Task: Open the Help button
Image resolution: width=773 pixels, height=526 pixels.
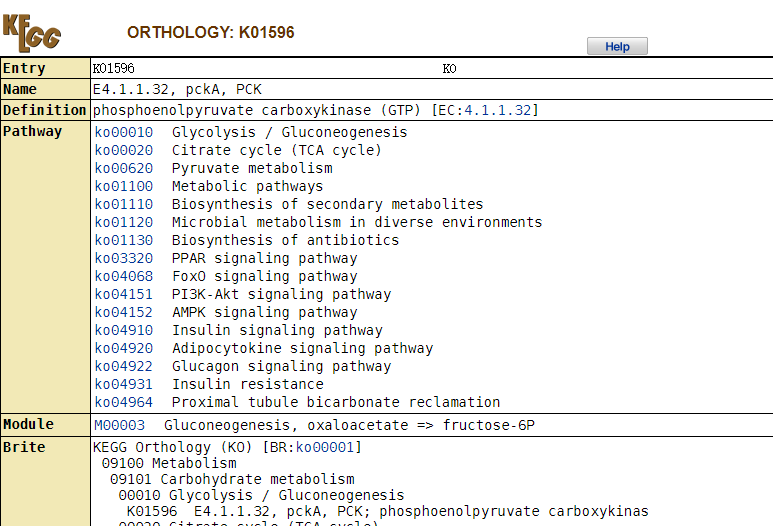Action: tap(617, 46)
